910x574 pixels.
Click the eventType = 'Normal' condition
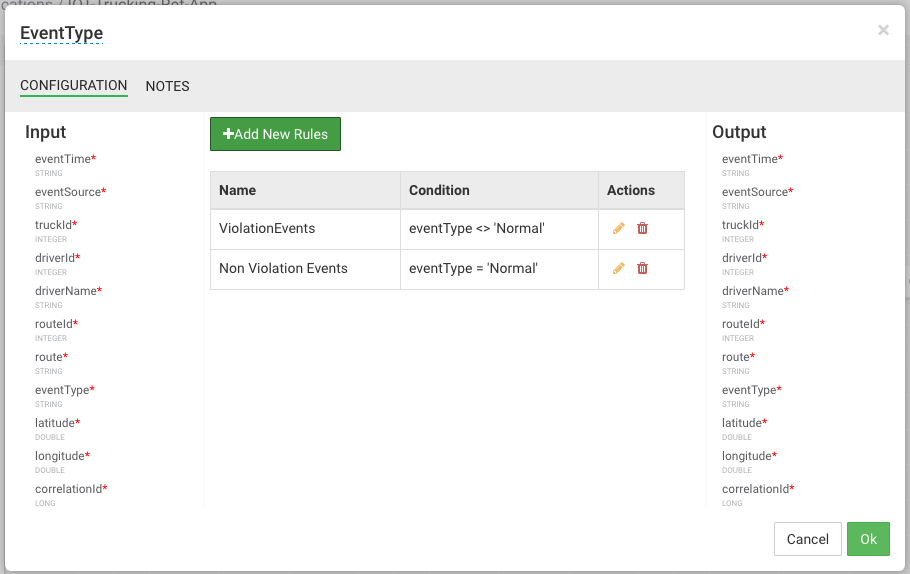click(473, 268)
